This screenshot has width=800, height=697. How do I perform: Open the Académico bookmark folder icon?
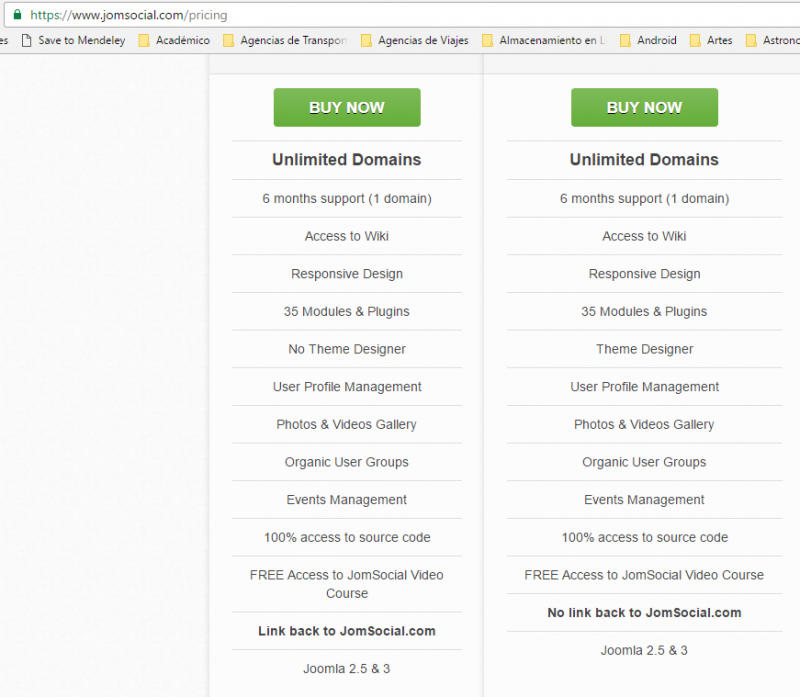144,41
